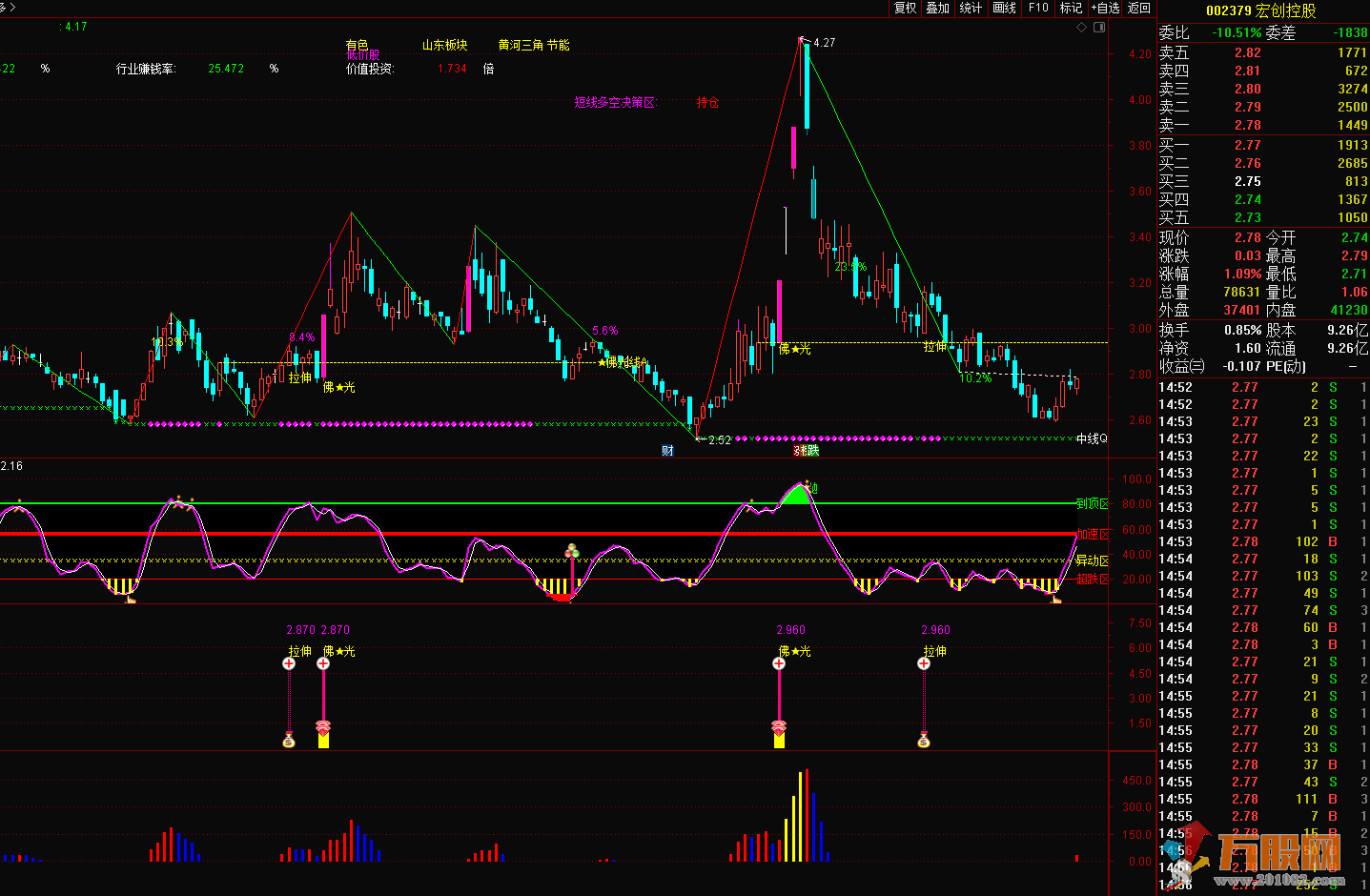Click the tallest yellow volume bar
This screenshot has width=1370, height=896.
click(800, 817)
